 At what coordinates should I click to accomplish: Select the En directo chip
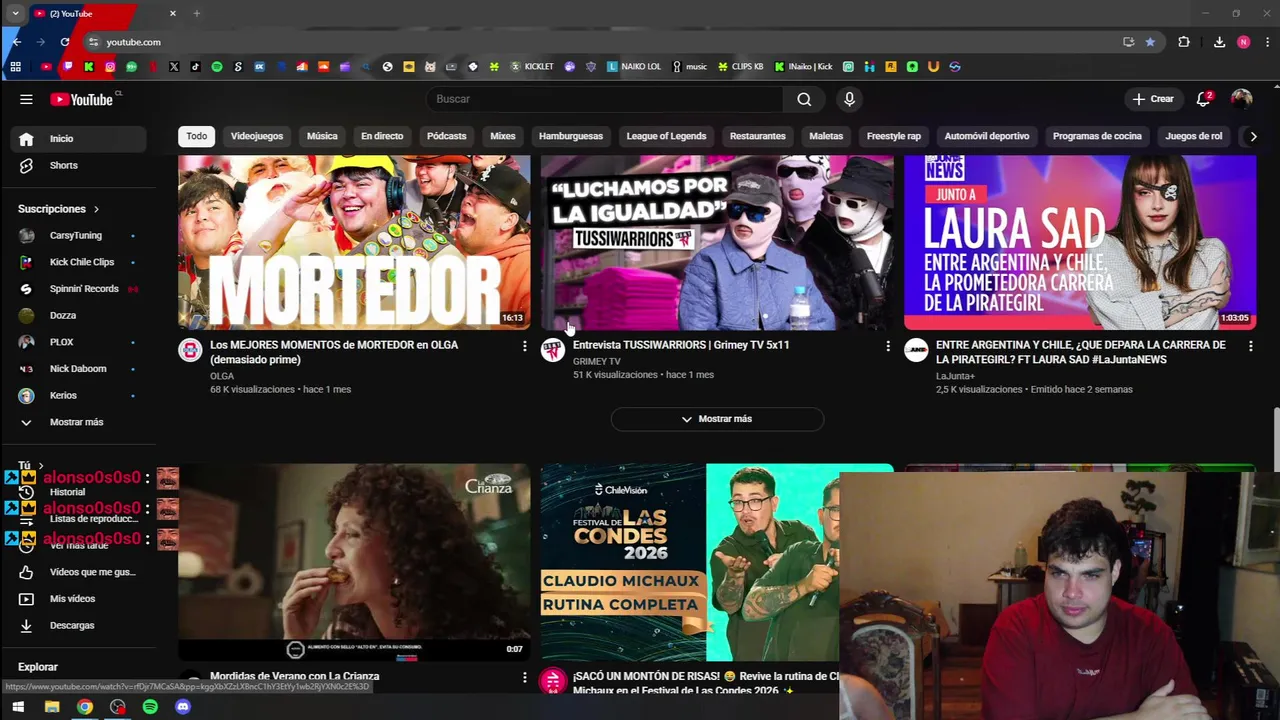382,136
